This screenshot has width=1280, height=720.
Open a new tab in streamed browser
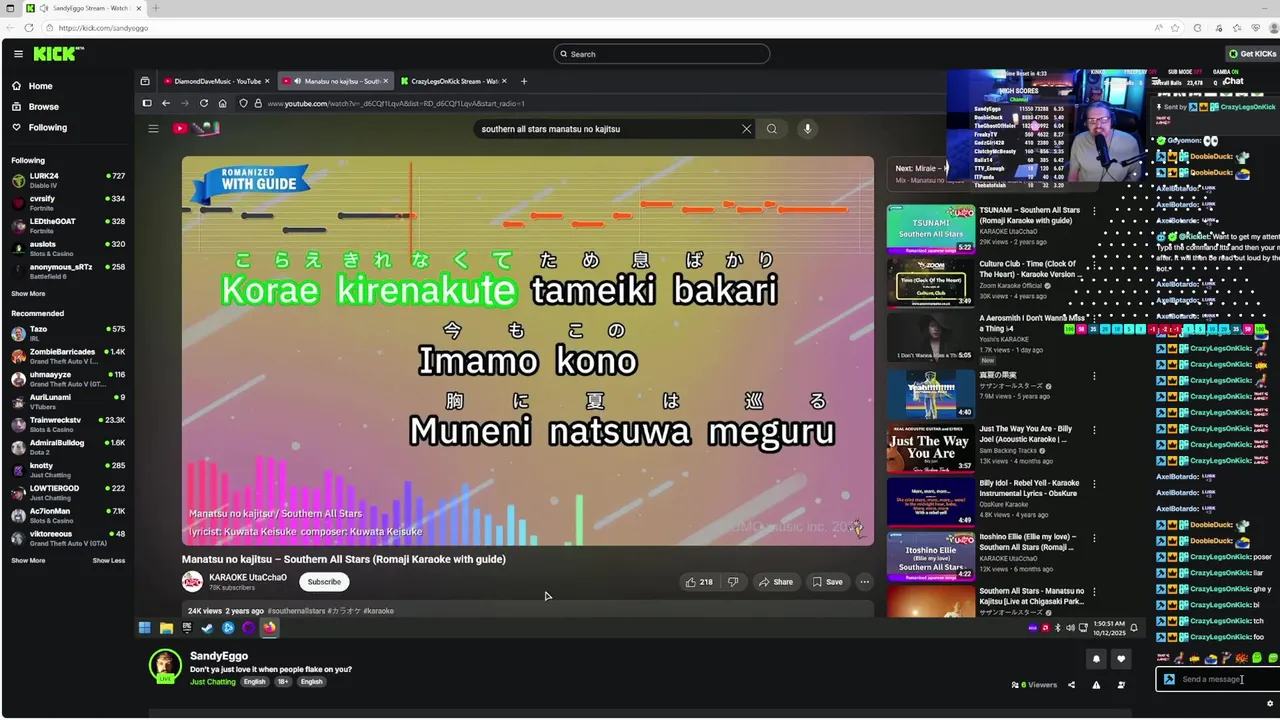pyautogui.click(x=524, y=81)
